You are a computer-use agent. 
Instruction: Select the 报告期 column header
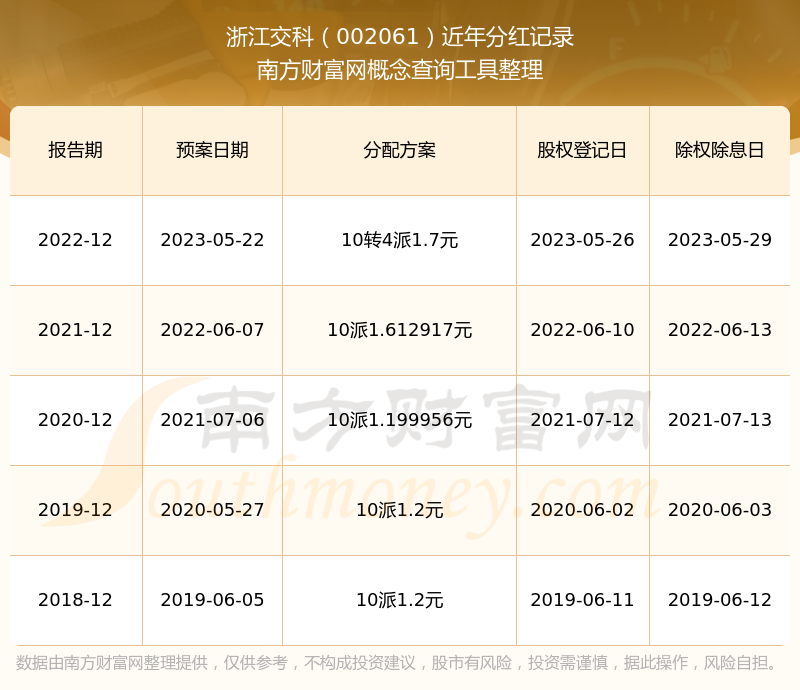click(76, 150)
